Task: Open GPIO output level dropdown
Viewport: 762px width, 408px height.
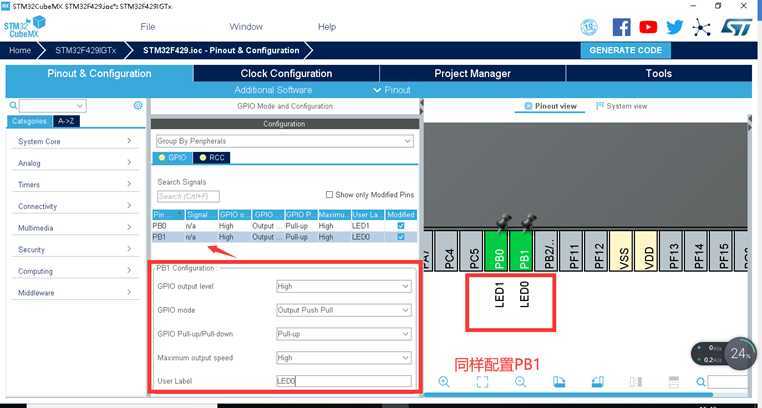Action: coord(344,287)
